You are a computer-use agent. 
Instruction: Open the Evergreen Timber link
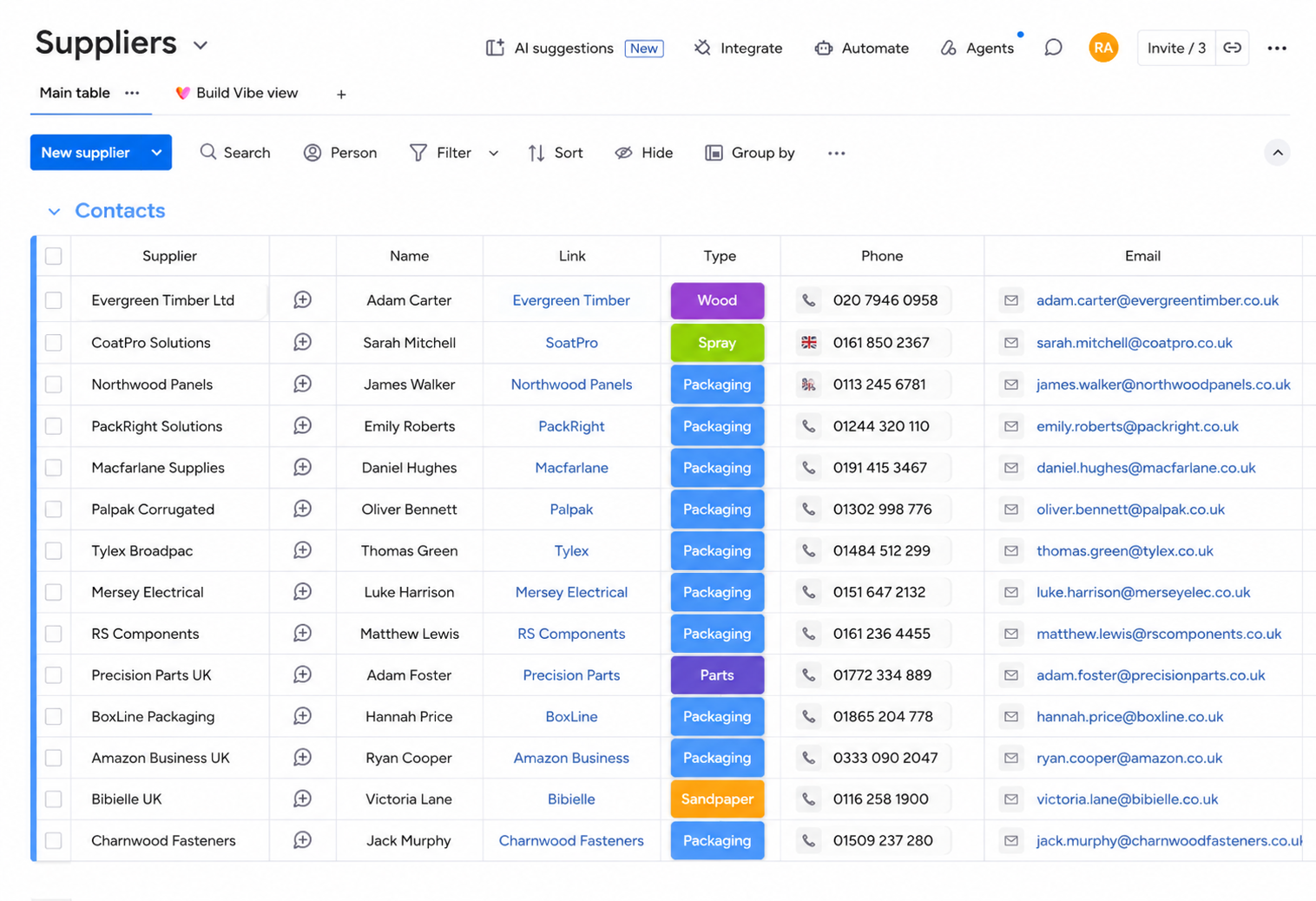tap(571, 300)
